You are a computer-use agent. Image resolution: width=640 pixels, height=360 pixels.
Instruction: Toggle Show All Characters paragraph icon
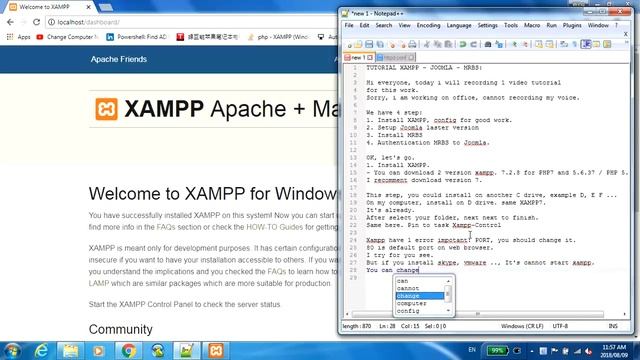(575, 44)
